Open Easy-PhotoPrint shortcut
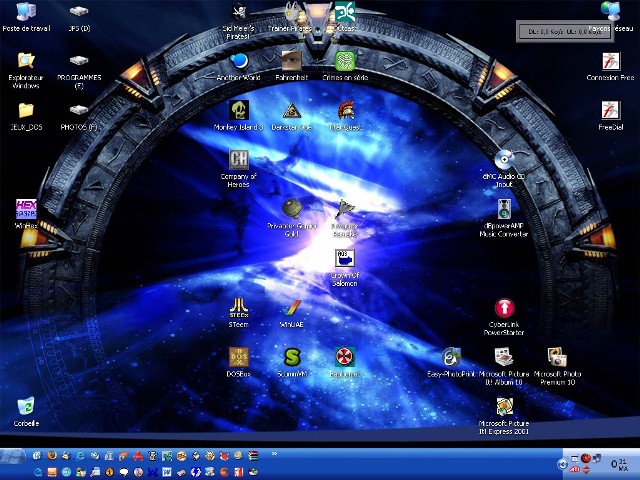 [451, 362]
